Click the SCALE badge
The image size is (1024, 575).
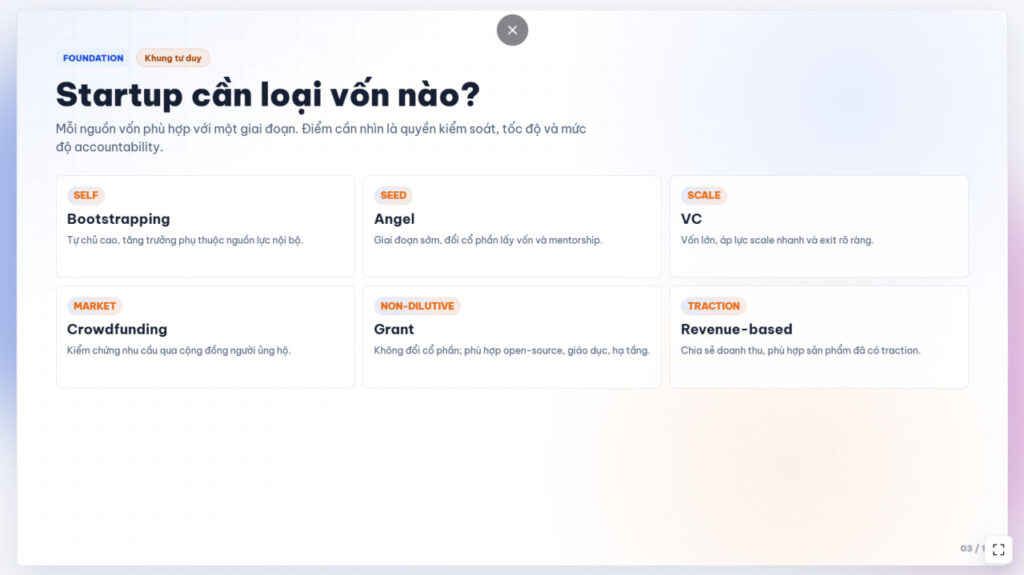[x=704, y=195]
